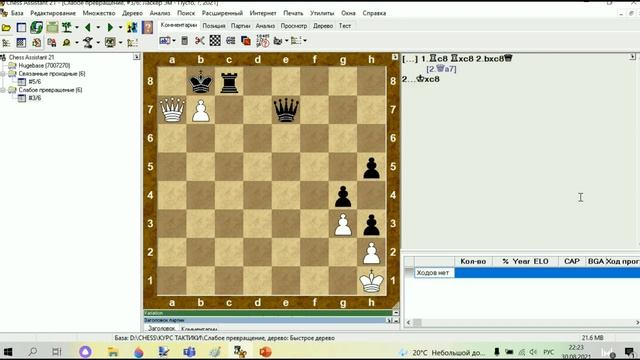Click the CAP column header
Screen dimensions: 640x360
pos(571,262)
